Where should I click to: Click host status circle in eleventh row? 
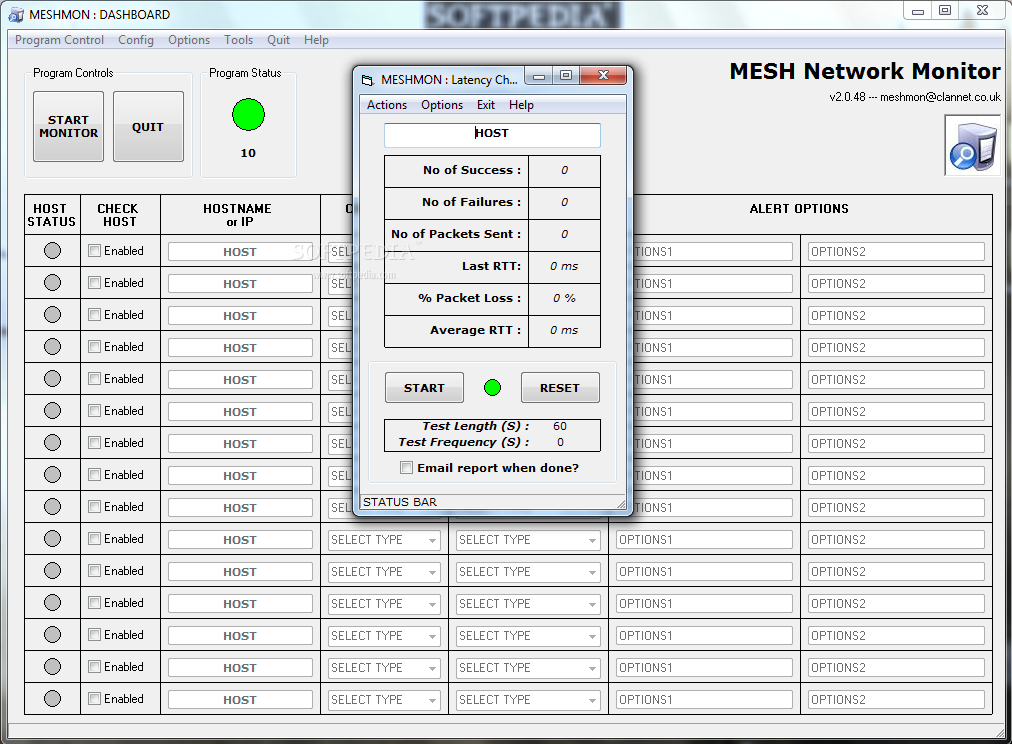tap(52, 570)
